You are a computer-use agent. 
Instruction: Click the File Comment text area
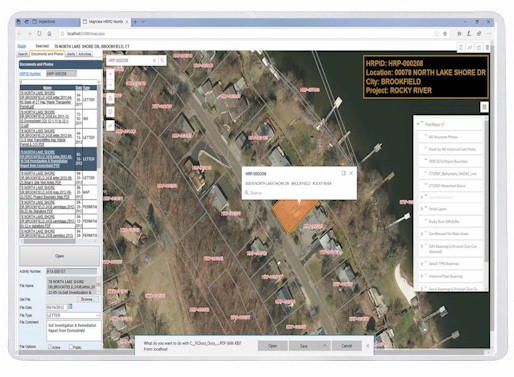[x=73, y=330]
